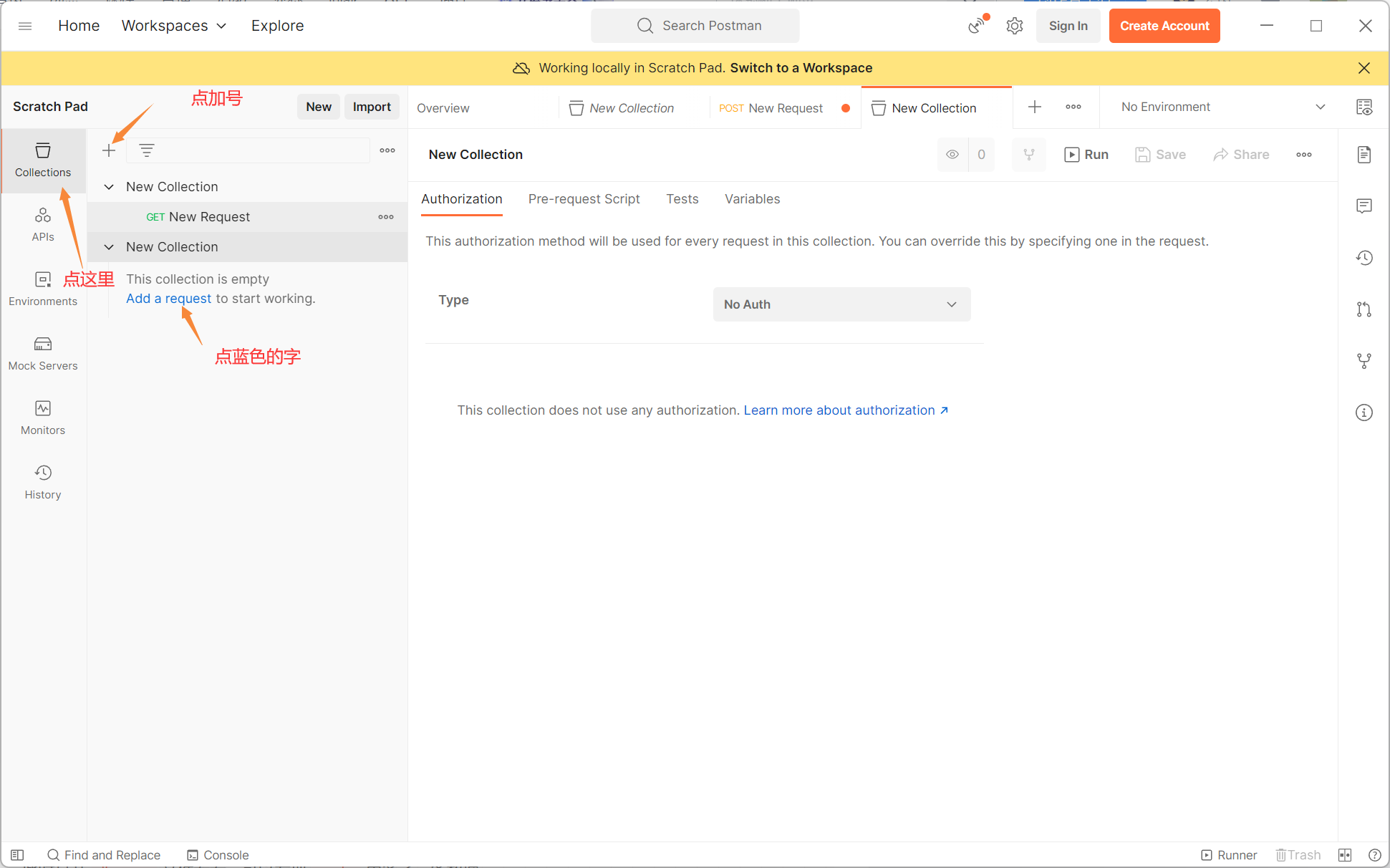This screenshot has width=1390, height=868.
Task: Click the Add a request link
Action: tap(169, 299)
